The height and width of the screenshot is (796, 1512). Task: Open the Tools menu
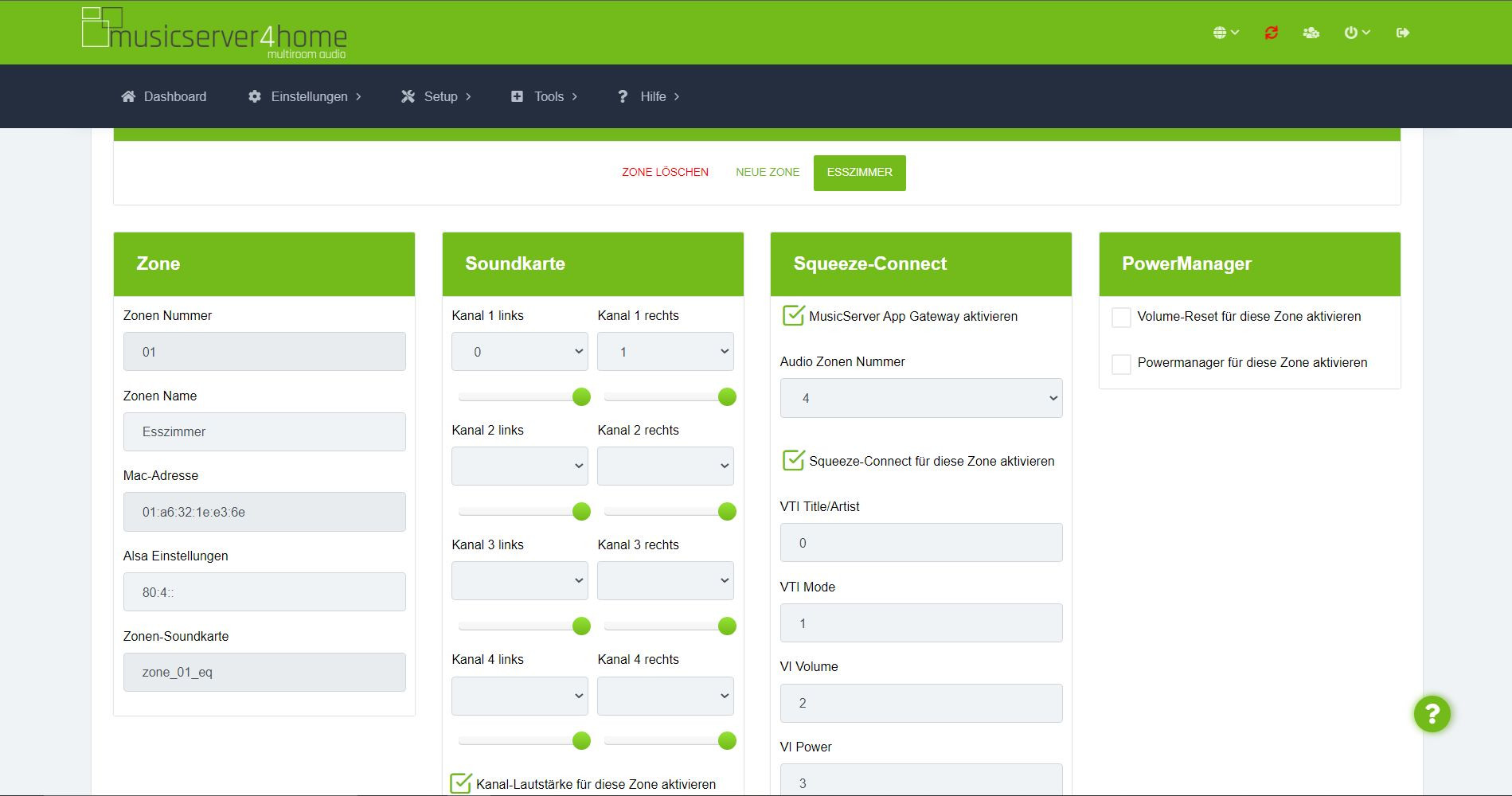(549, 96)
